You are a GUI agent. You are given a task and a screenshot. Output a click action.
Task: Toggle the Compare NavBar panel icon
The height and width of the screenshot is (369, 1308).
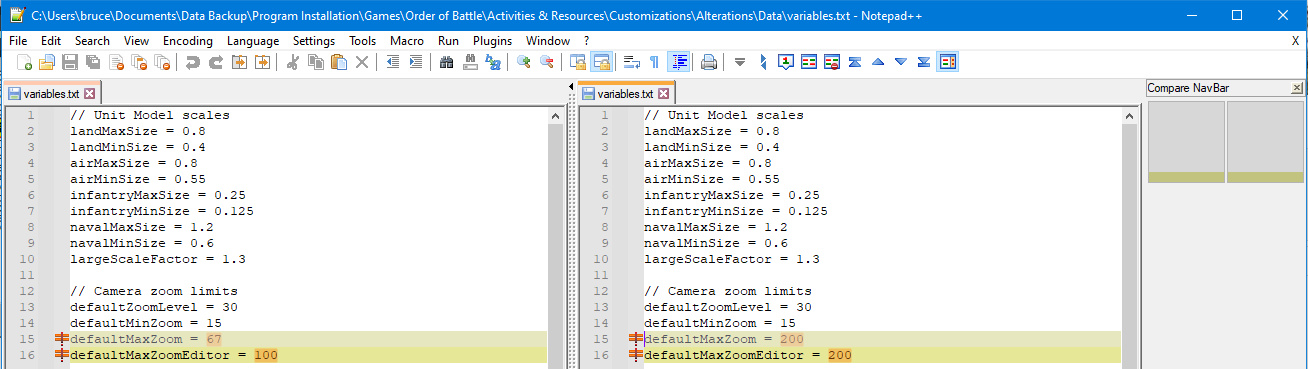(x=947, y=62)
